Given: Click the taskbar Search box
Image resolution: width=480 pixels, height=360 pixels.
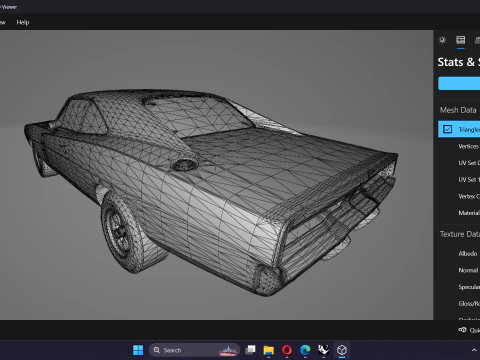Looking at the screenshot, I should click(195, 350).
